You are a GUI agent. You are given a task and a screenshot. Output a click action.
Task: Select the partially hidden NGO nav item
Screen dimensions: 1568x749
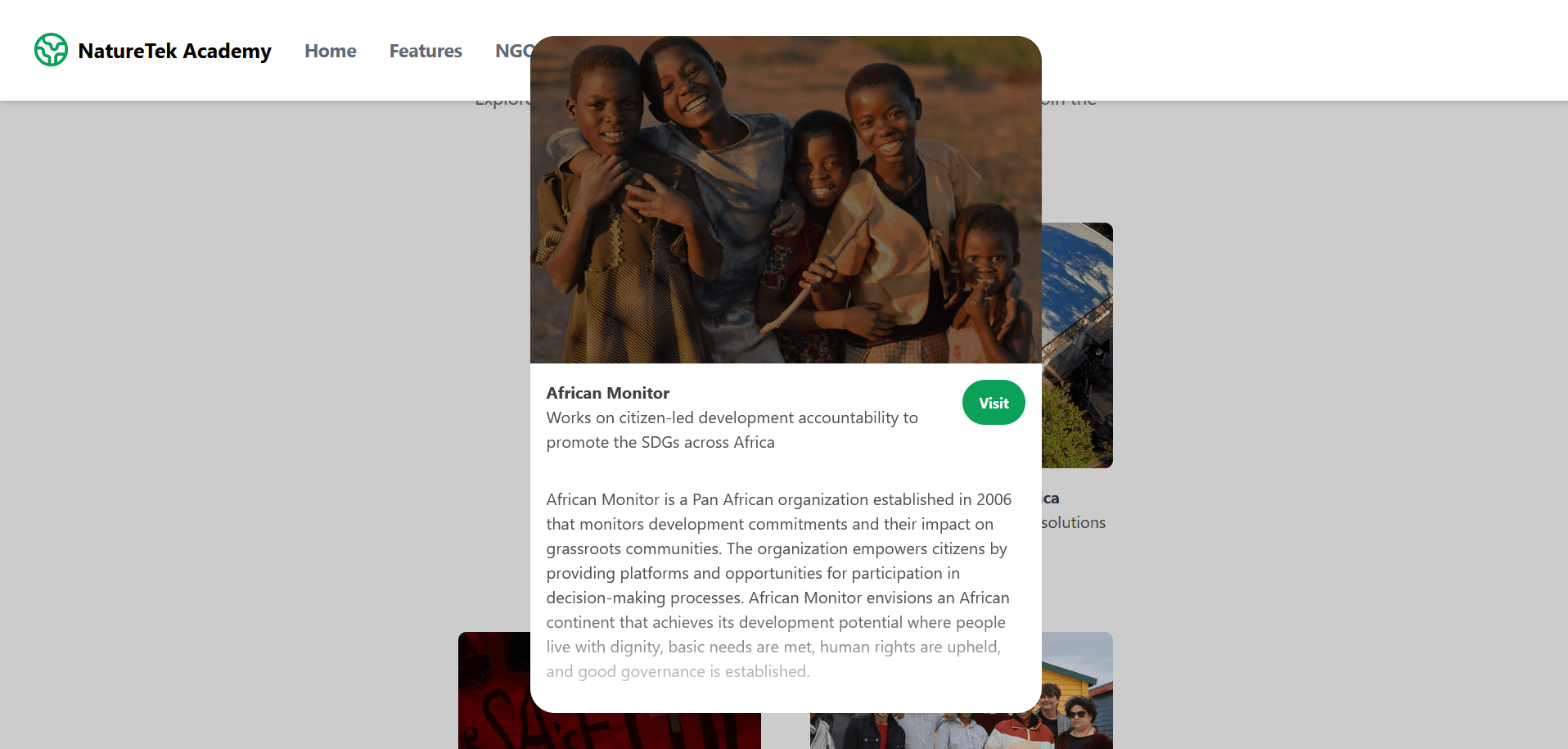click(512, 51)
